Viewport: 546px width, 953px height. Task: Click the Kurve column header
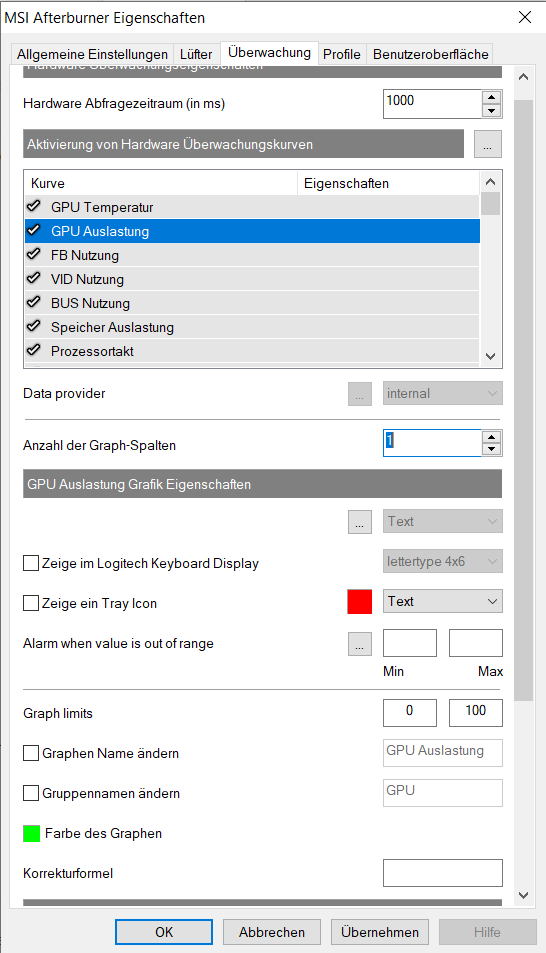[x=161, y=183]
